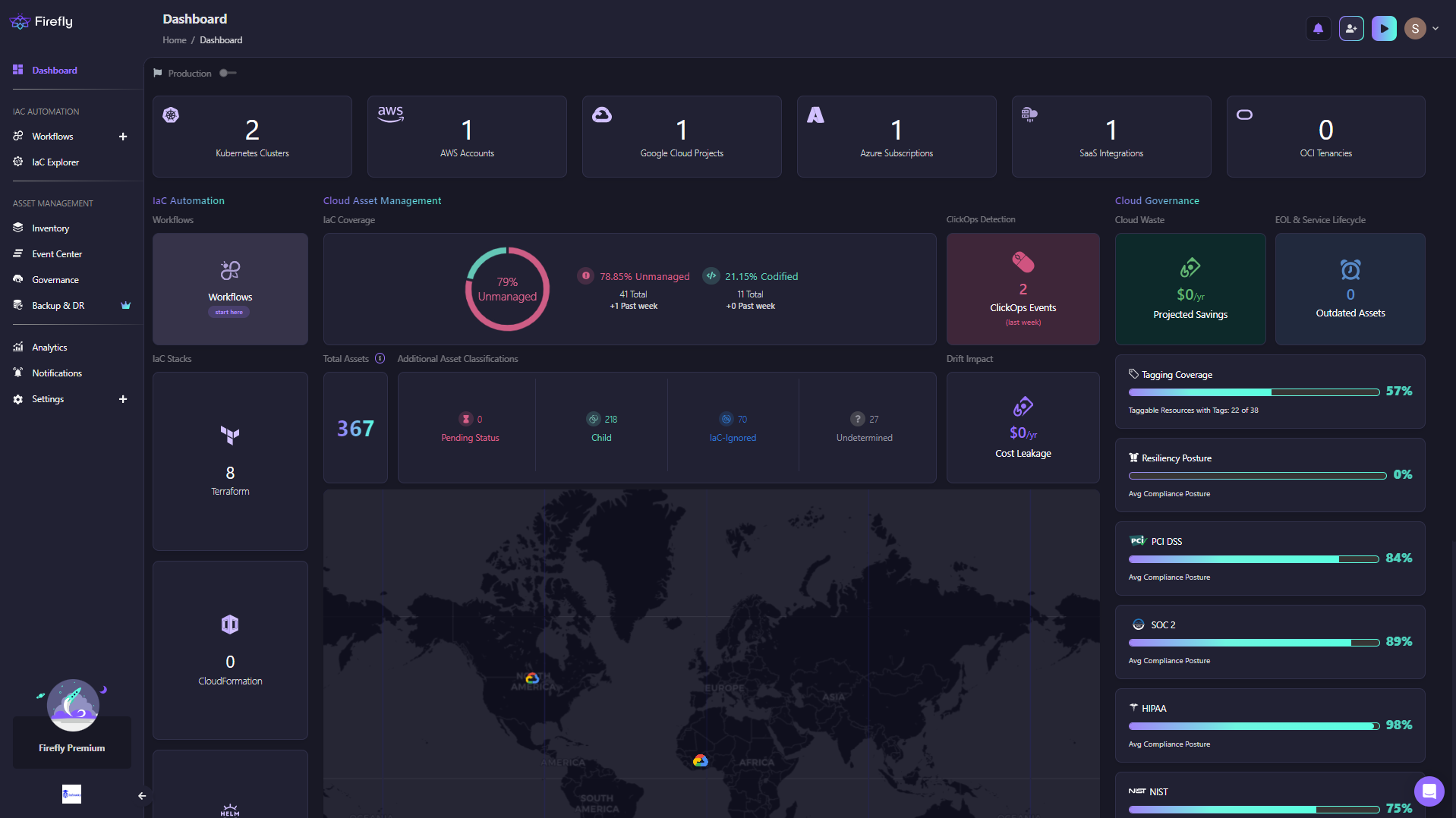Click the Google Cloud marker on North America

click(532, 678)
